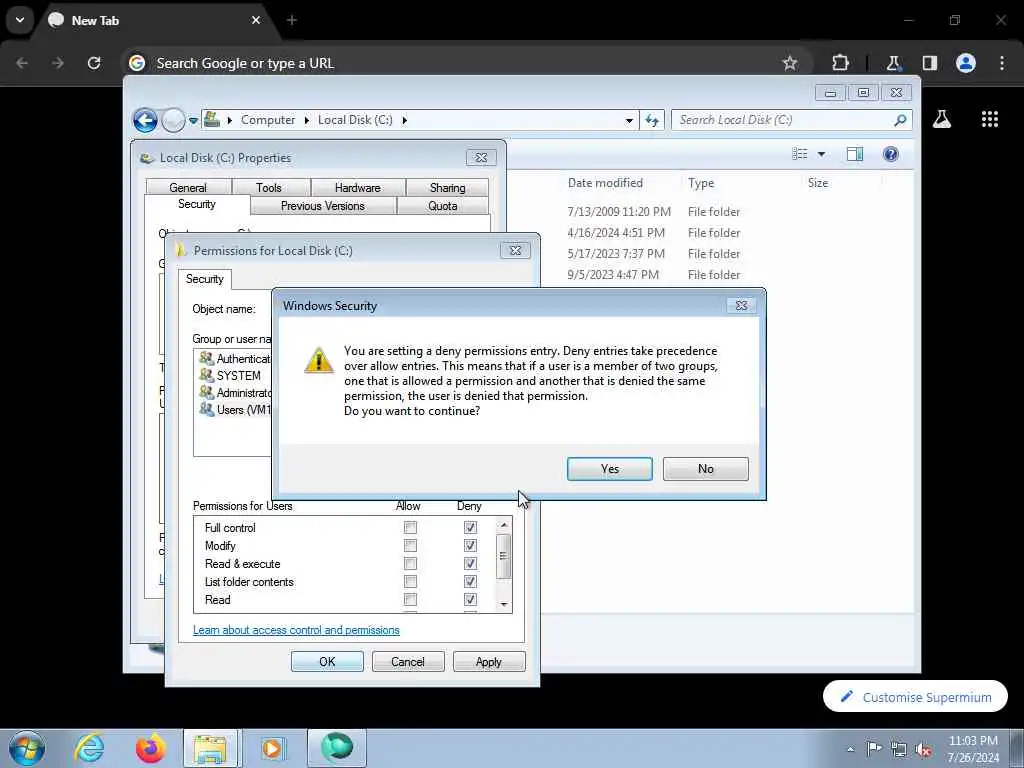
Task: Tick Allow for List folder contents
Action: click(410, 581)
